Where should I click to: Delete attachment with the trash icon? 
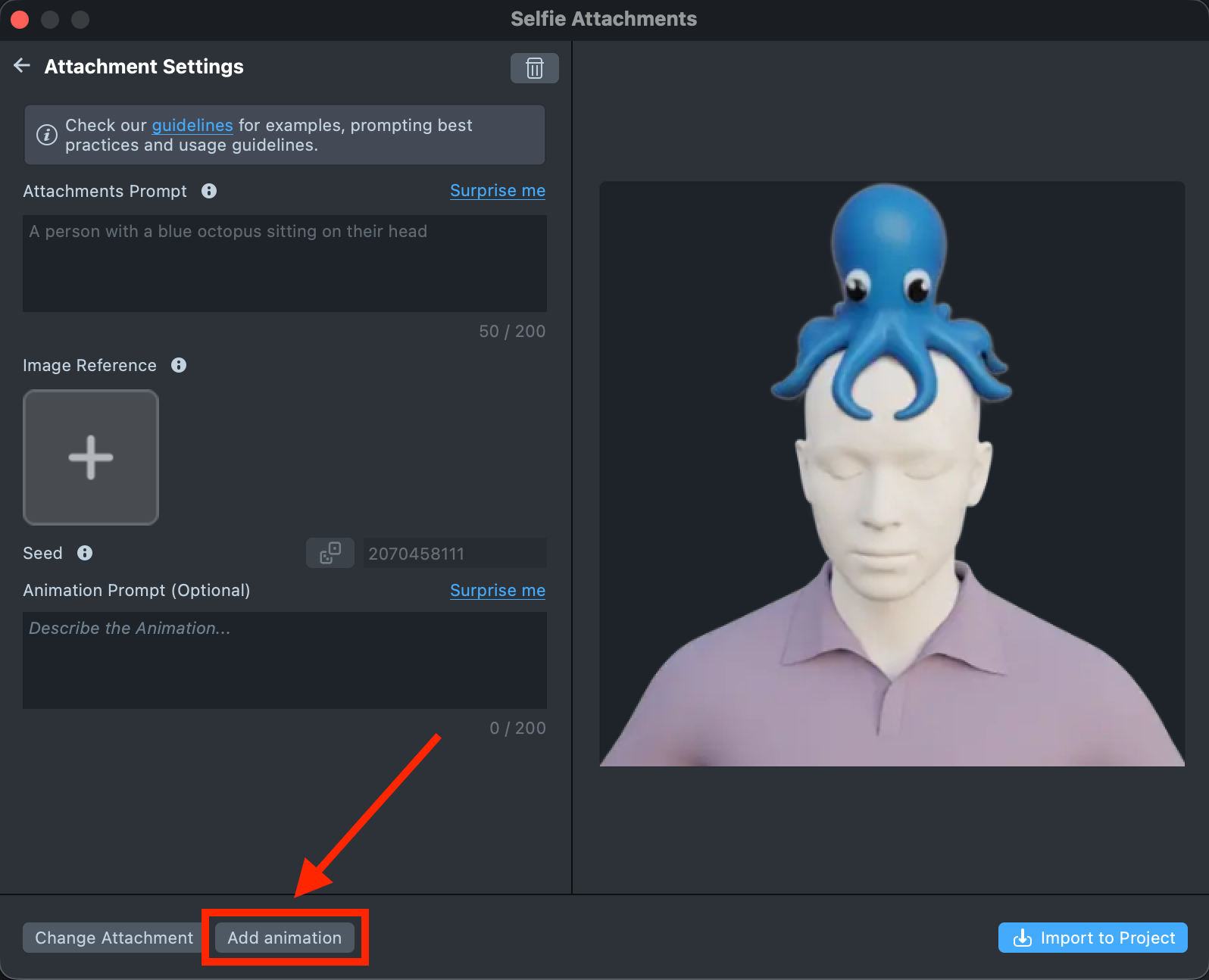pos(534,68)
